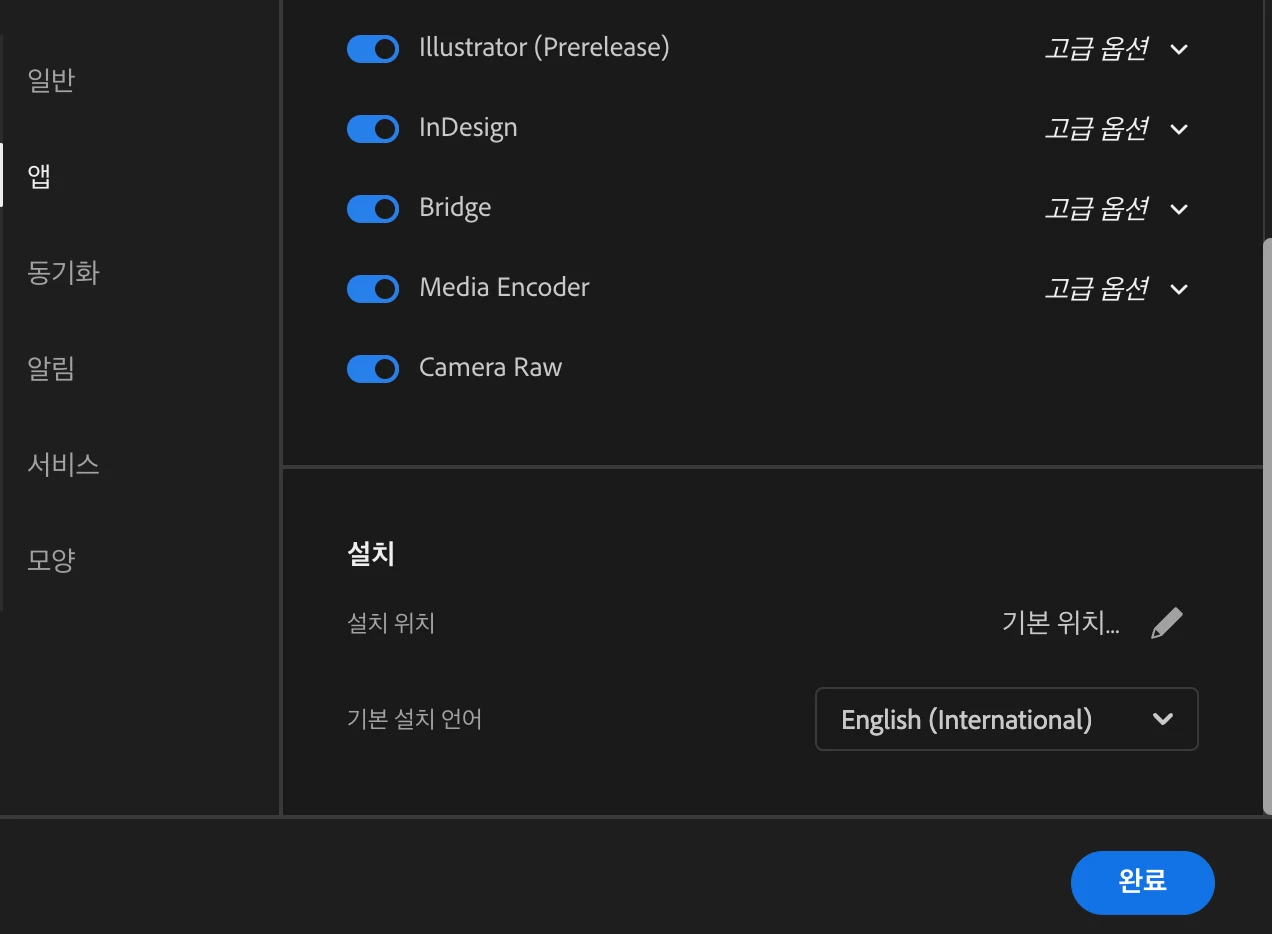Expand 고급 옵션 for Bridge

coord(1116,209)
